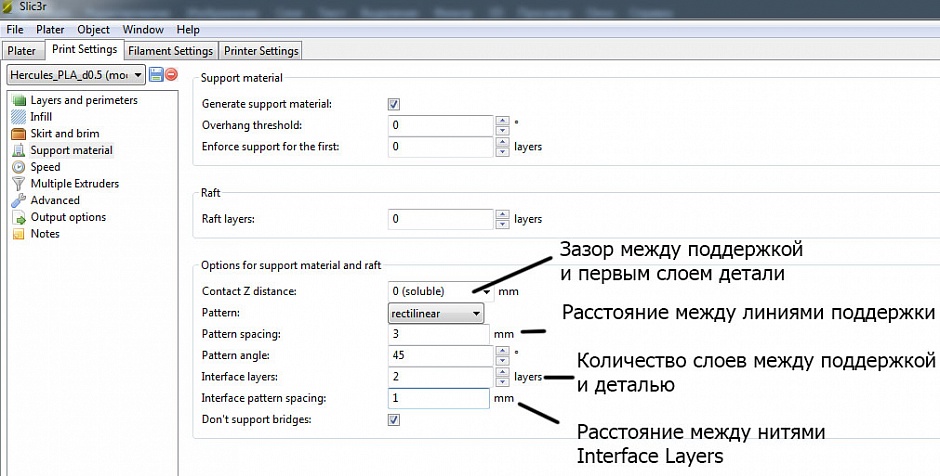Increase the Raft layers value
Viewport: 940px width, 476px height.
[502, 215]
